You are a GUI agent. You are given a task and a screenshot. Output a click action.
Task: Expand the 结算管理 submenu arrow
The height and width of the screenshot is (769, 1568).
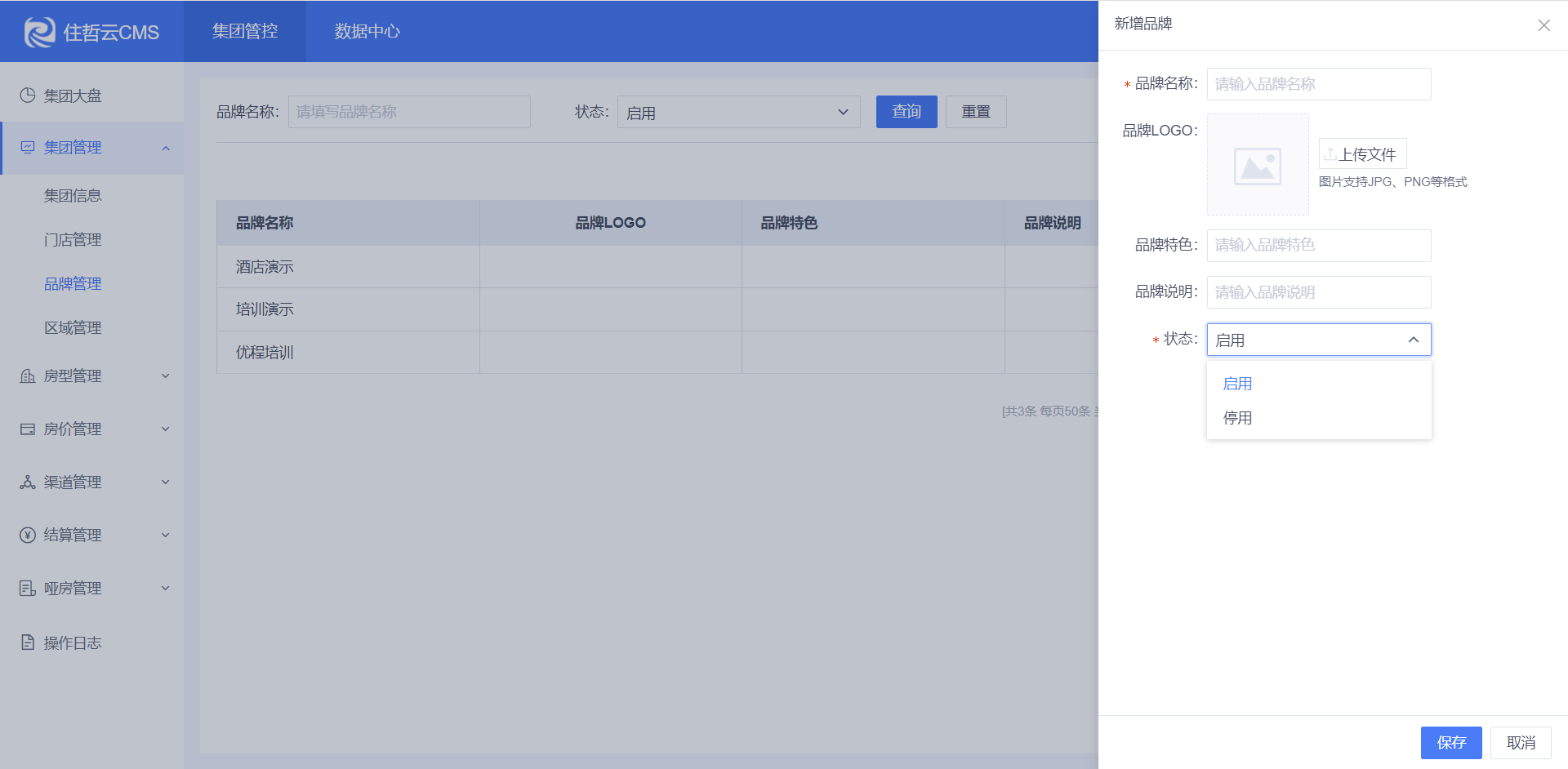[166, 535]
